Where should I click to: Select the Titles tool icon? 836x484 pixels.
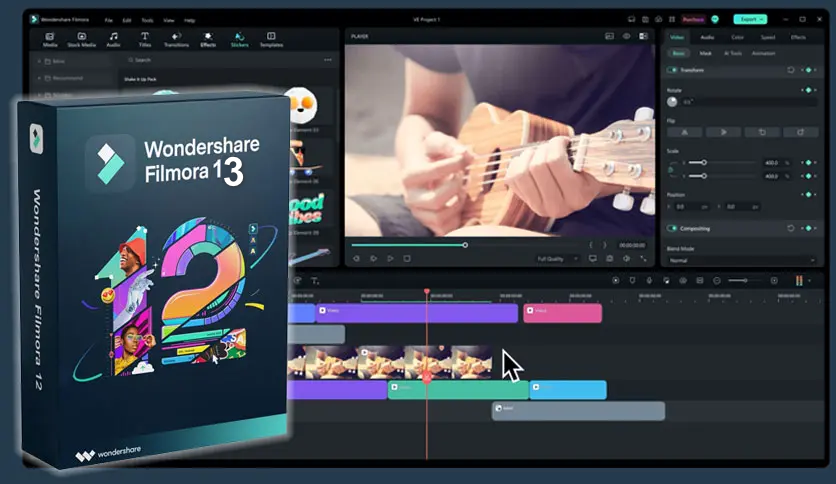[144, 39]
